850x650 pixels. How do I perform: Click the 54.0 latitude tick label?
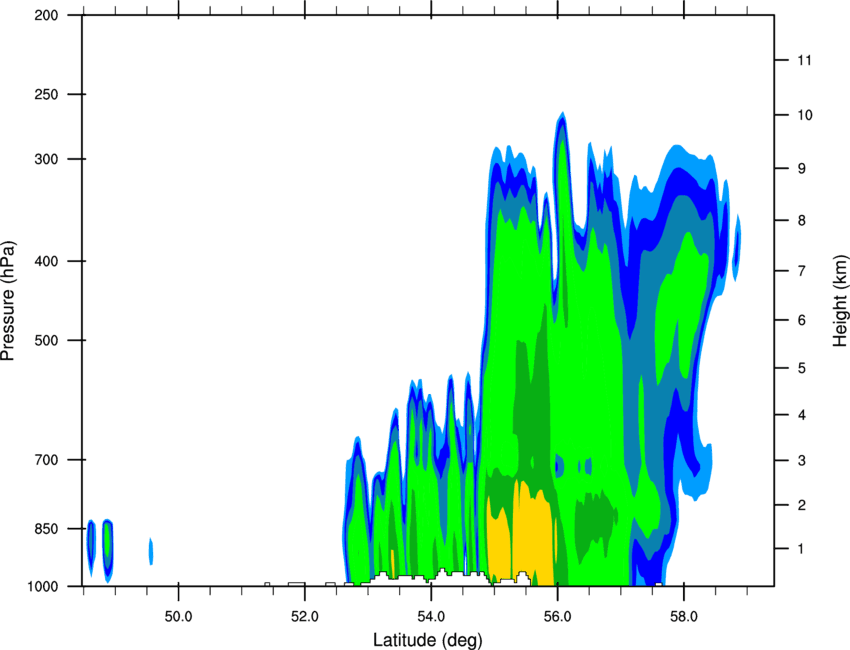(x=431, y=617)
